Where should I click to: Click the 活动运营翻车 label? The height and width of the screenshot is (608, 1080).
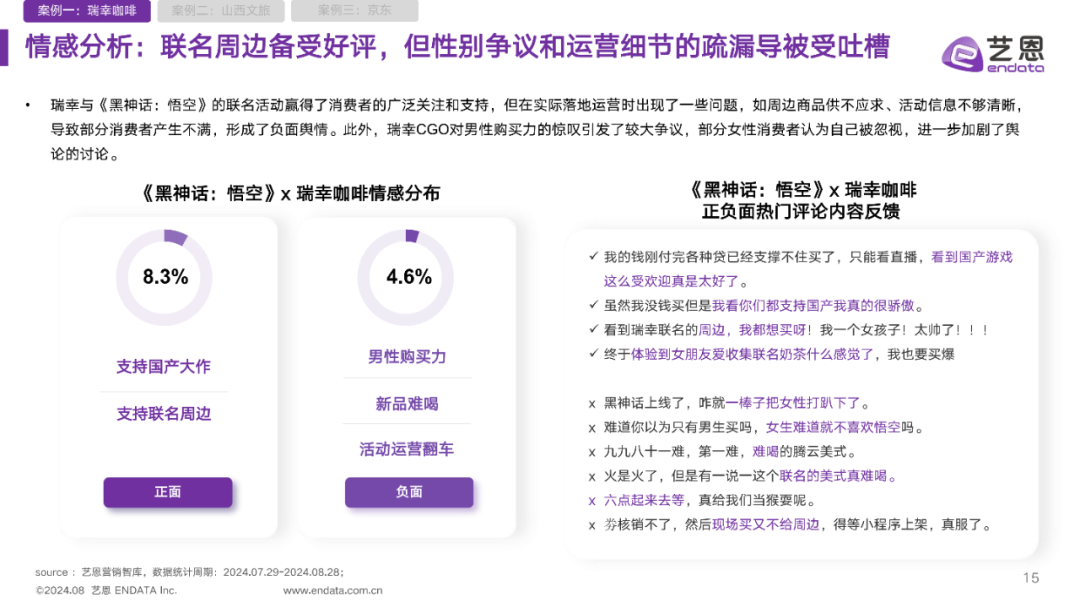(x=407, y=450)
